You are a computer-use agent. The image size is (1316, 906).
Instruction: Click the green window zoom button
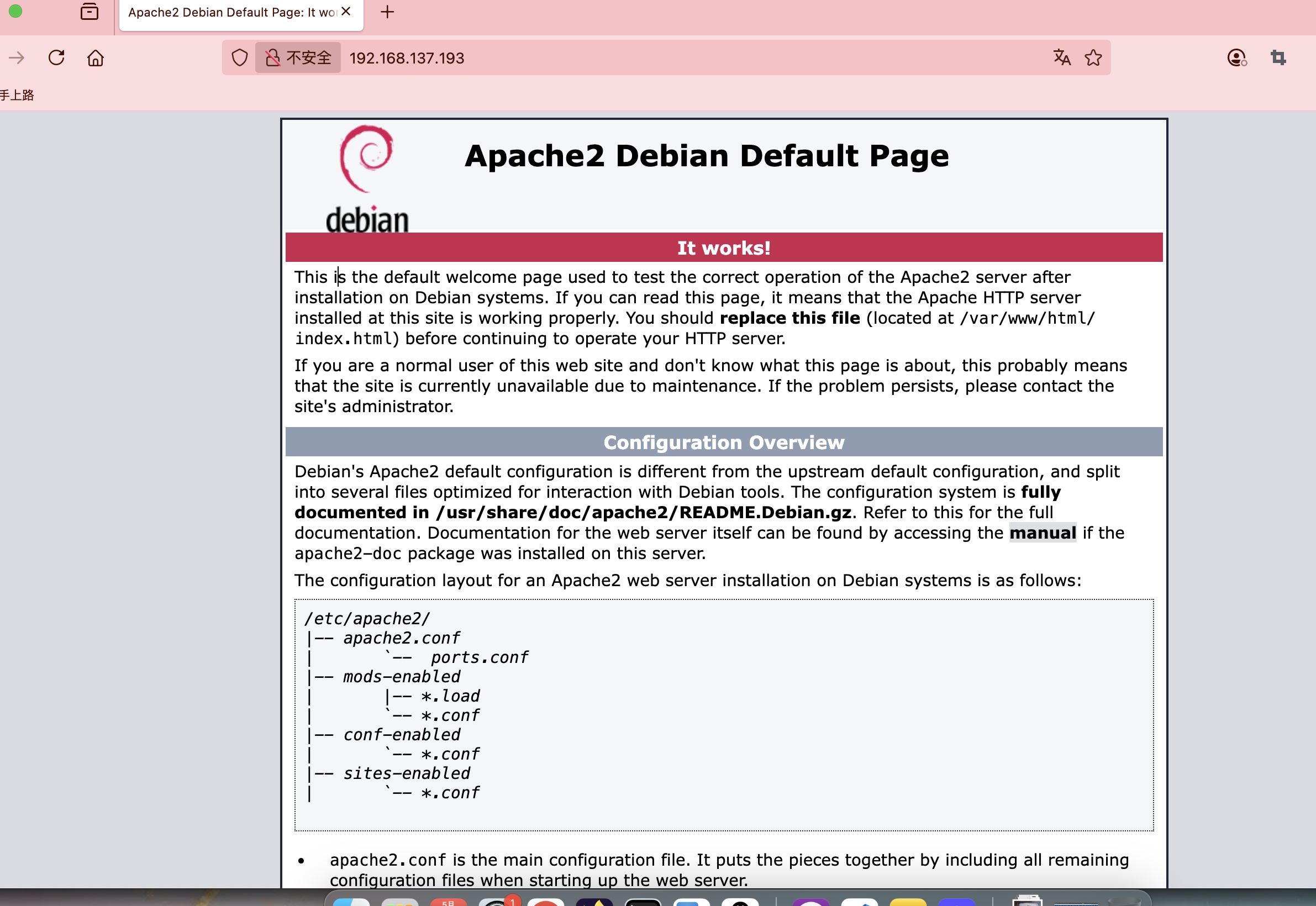[15, 11]
